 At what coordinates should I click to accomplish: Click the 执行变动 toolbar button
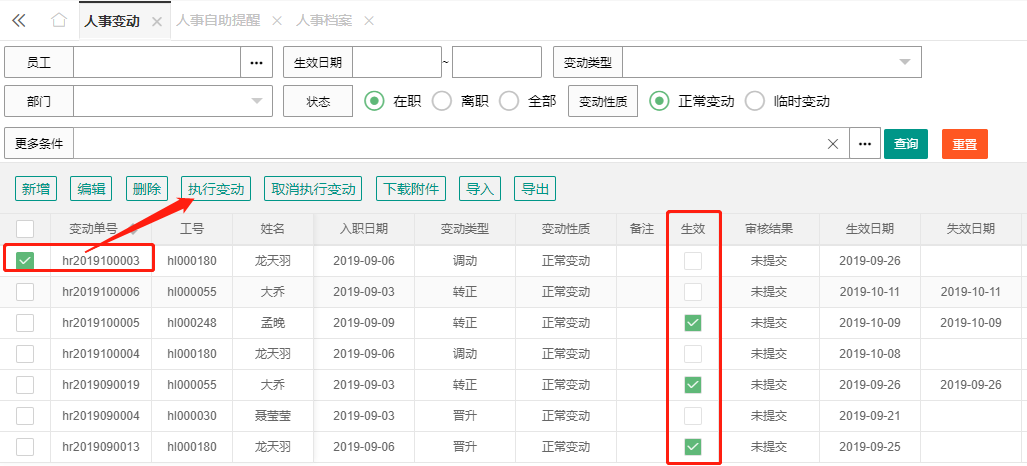216,189
